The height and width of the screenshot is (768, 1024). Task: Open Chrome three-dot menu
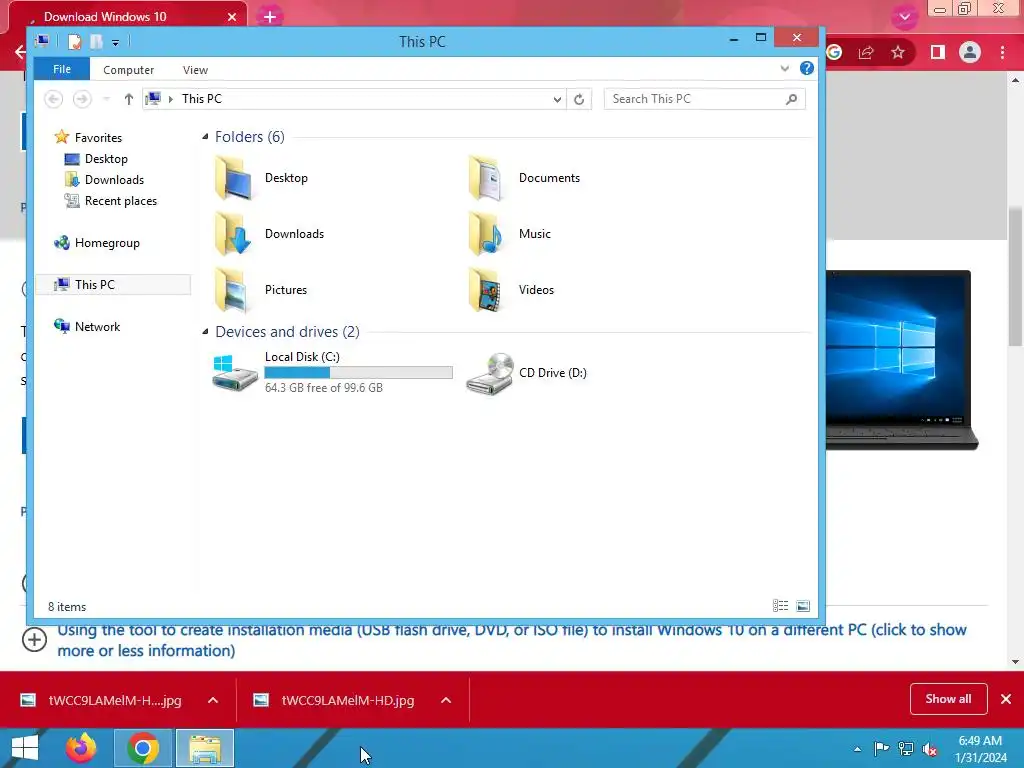(1002, 52)
